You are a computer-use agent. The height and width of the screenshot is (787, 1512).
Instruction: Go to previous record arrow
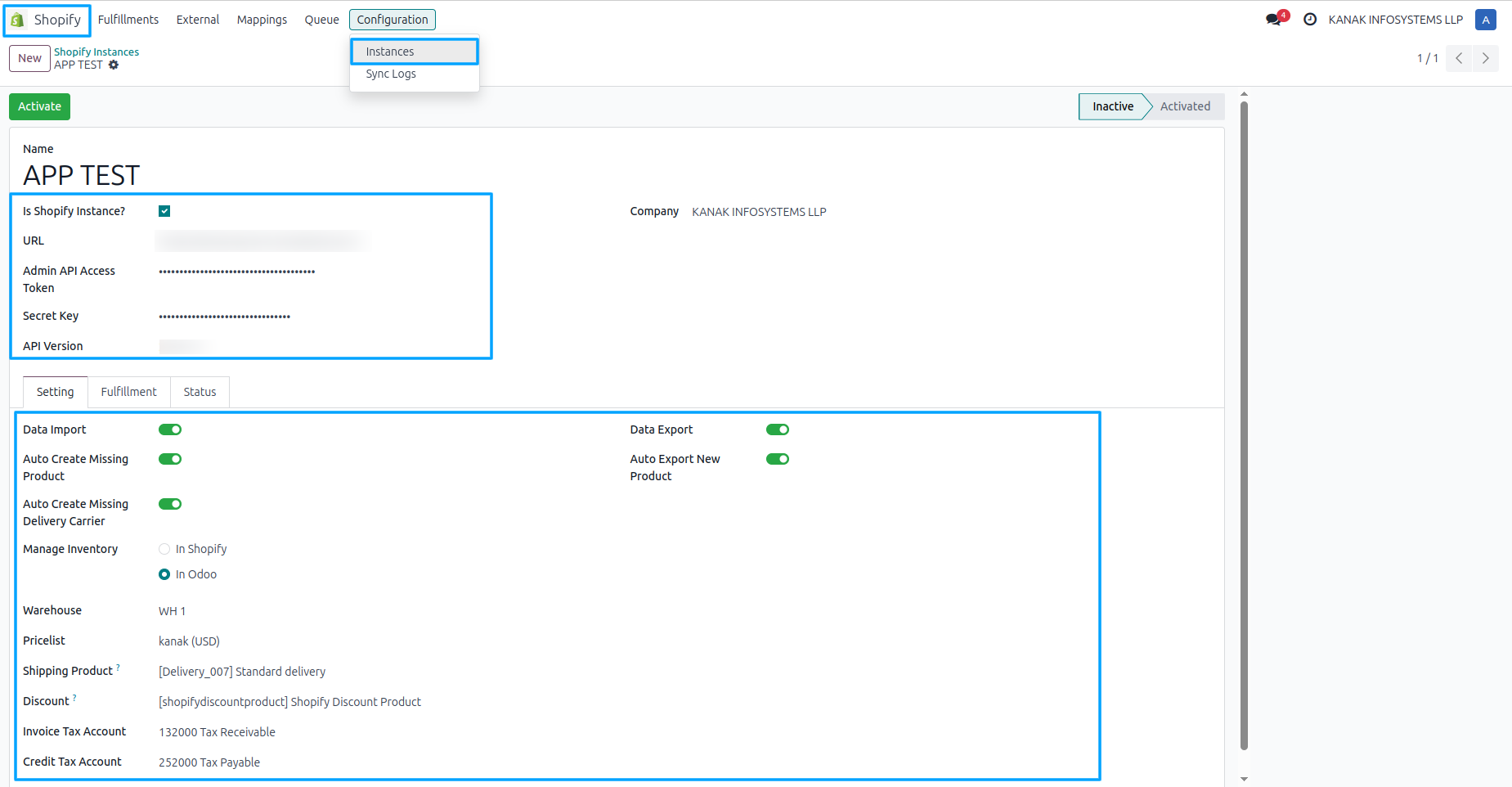pyautogui.click(x=1459, y=58)
